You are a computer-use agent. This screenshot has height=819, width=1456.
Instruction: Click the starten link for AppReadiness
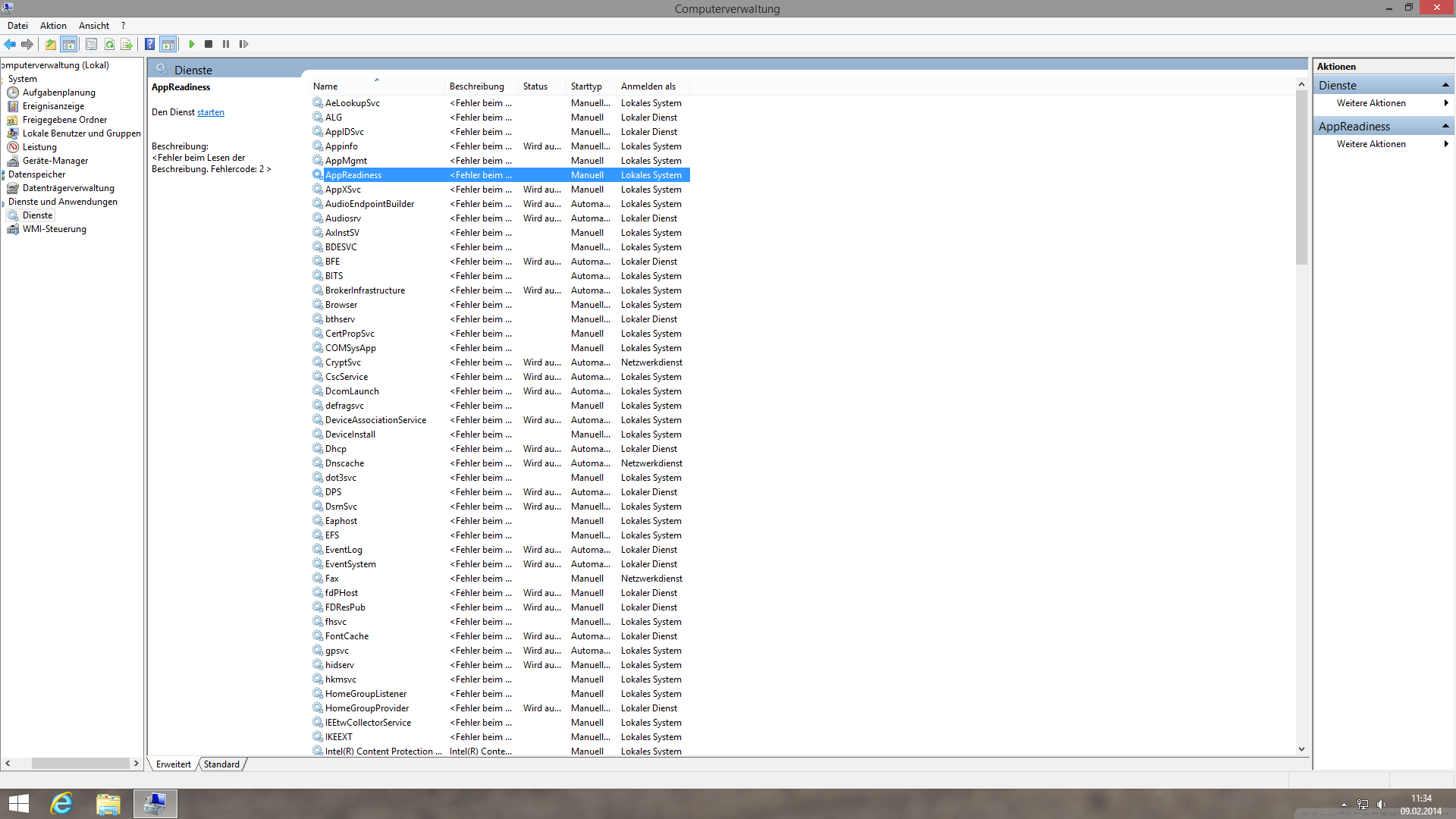tap(211, 112)
